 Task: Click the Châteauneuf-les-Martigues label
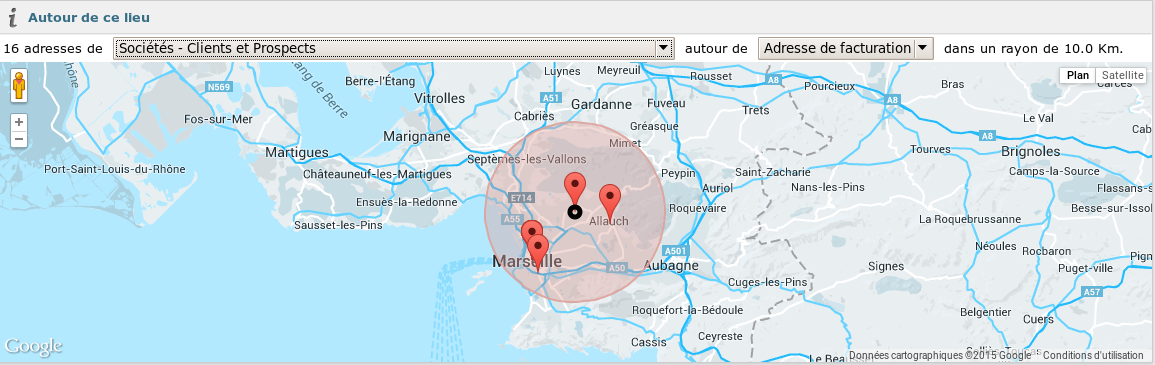(x=377, y=174)
